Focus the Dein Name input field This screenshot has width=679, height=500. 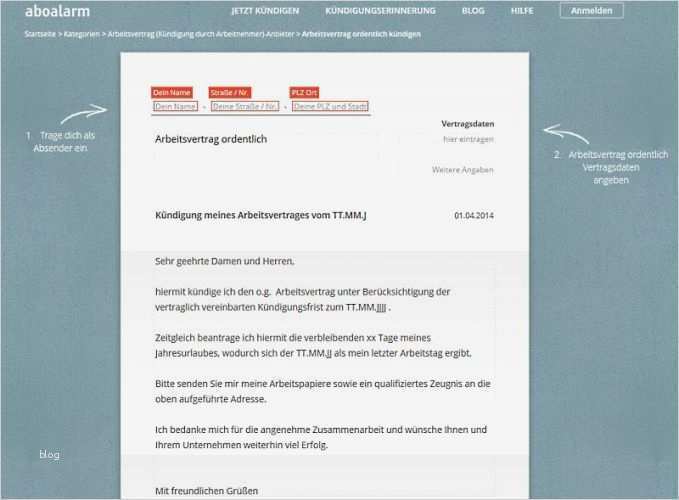click(175, 106)
